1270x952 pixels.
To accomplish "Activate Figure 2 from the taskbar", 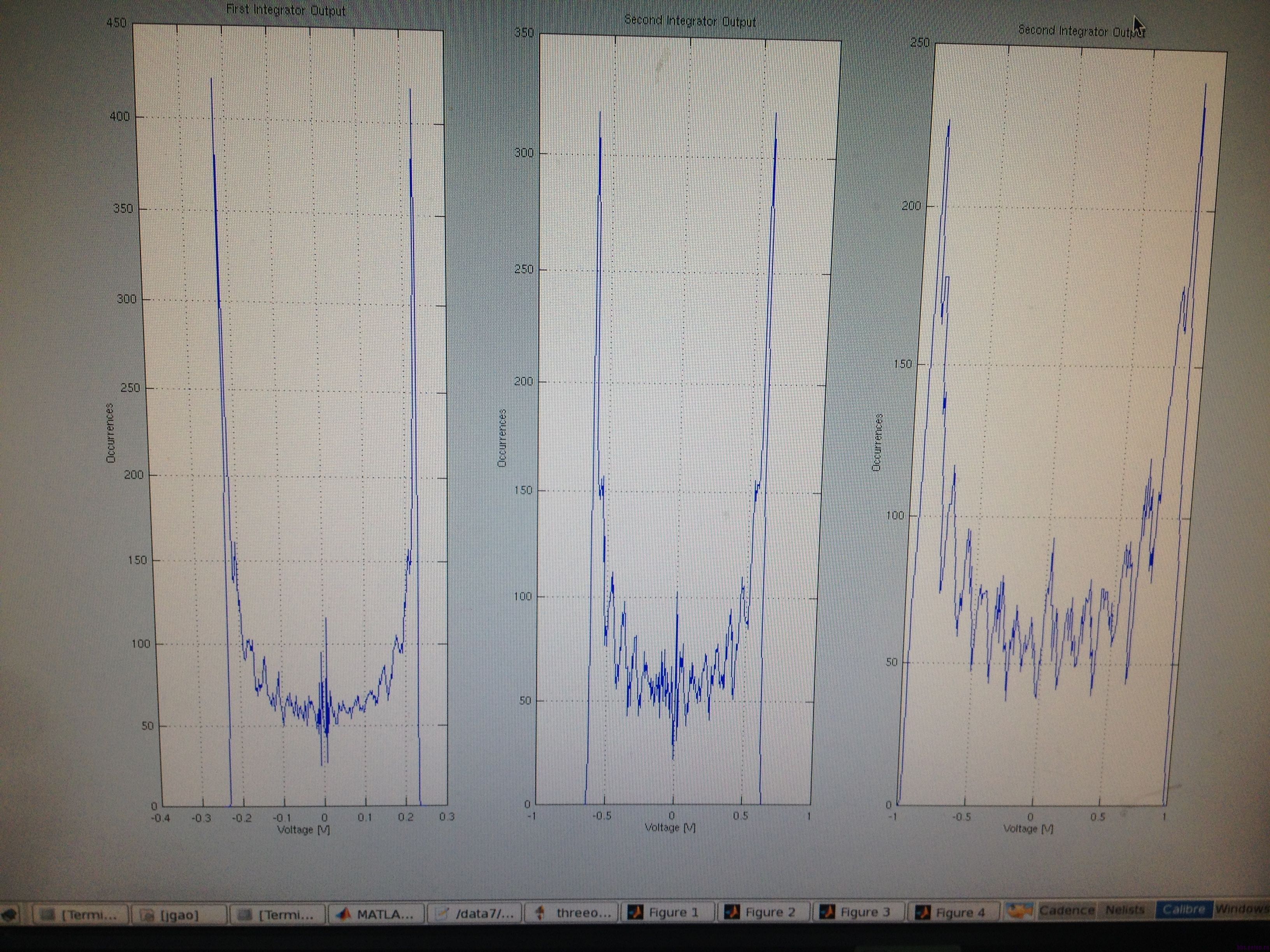I will click(x=764, y=912).
